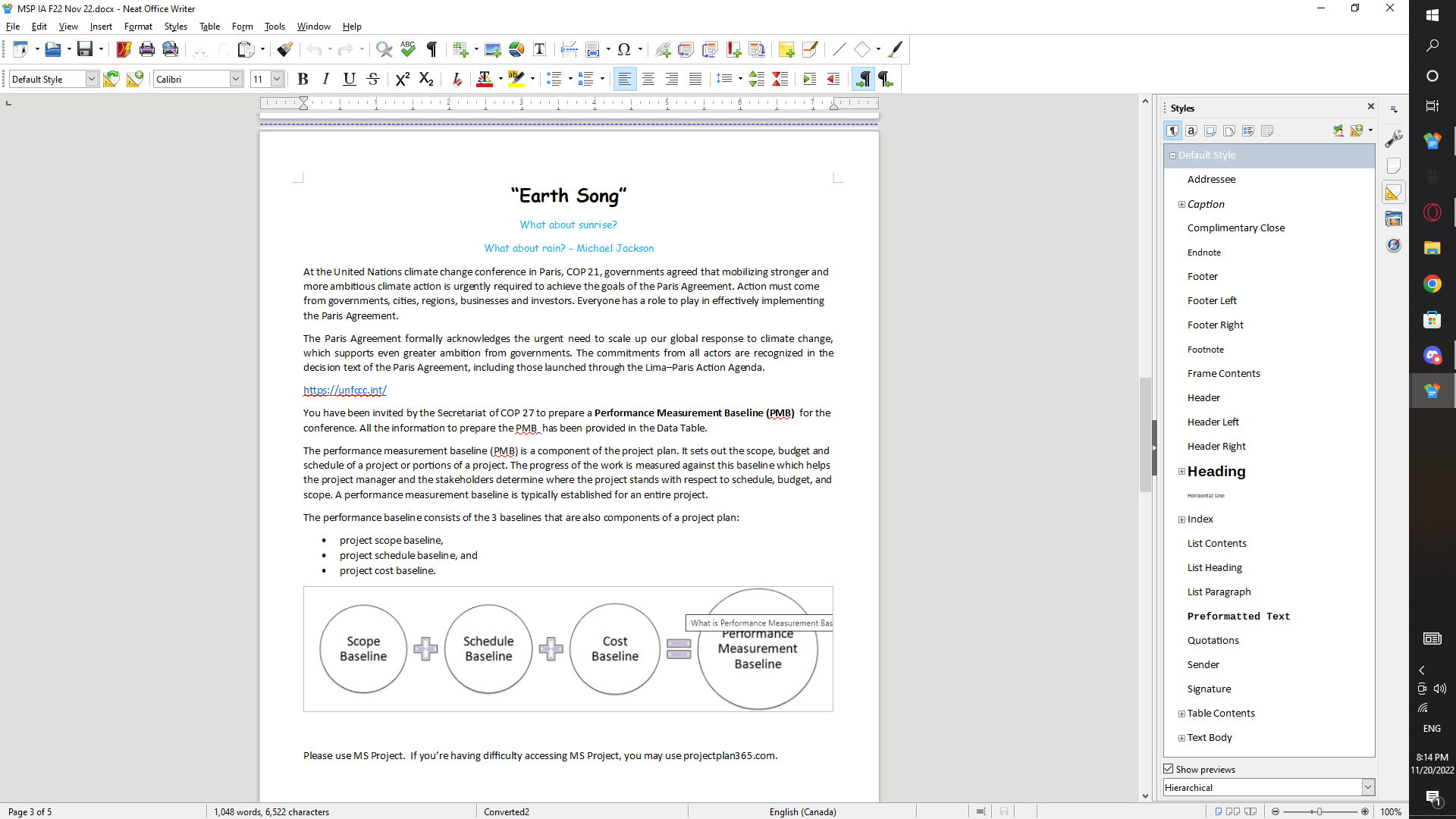1456x819 pixels.
Task: Open the Table menu
Action: click(x=210, y=26)
